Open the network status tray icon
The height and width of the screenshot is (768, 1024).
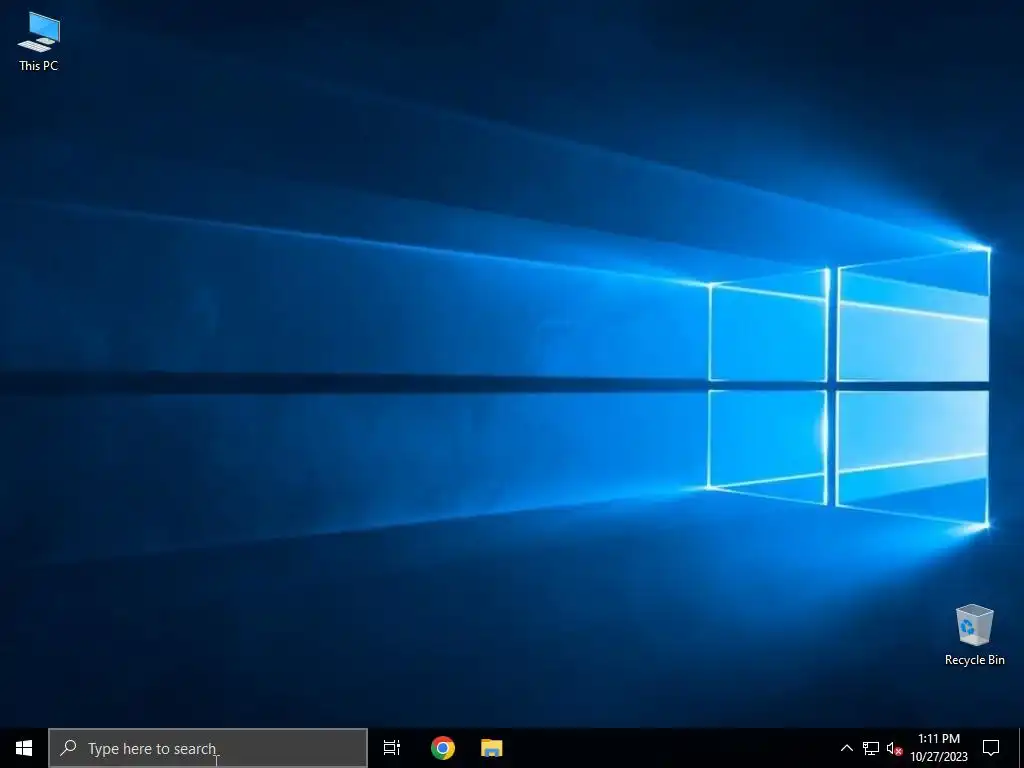pos(871,748)
